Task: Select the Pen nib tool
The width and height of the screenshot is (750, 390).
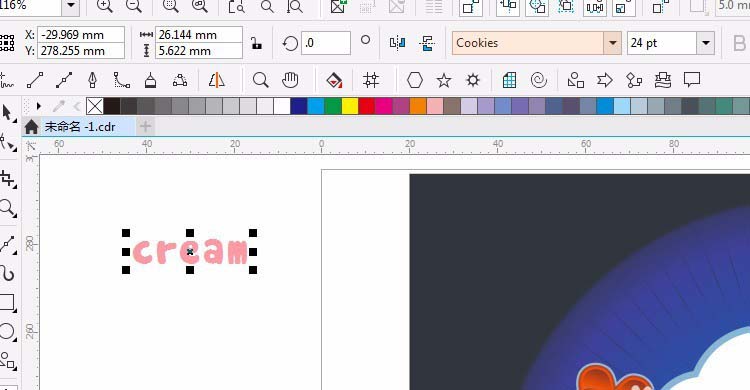Action: (93, 80)
